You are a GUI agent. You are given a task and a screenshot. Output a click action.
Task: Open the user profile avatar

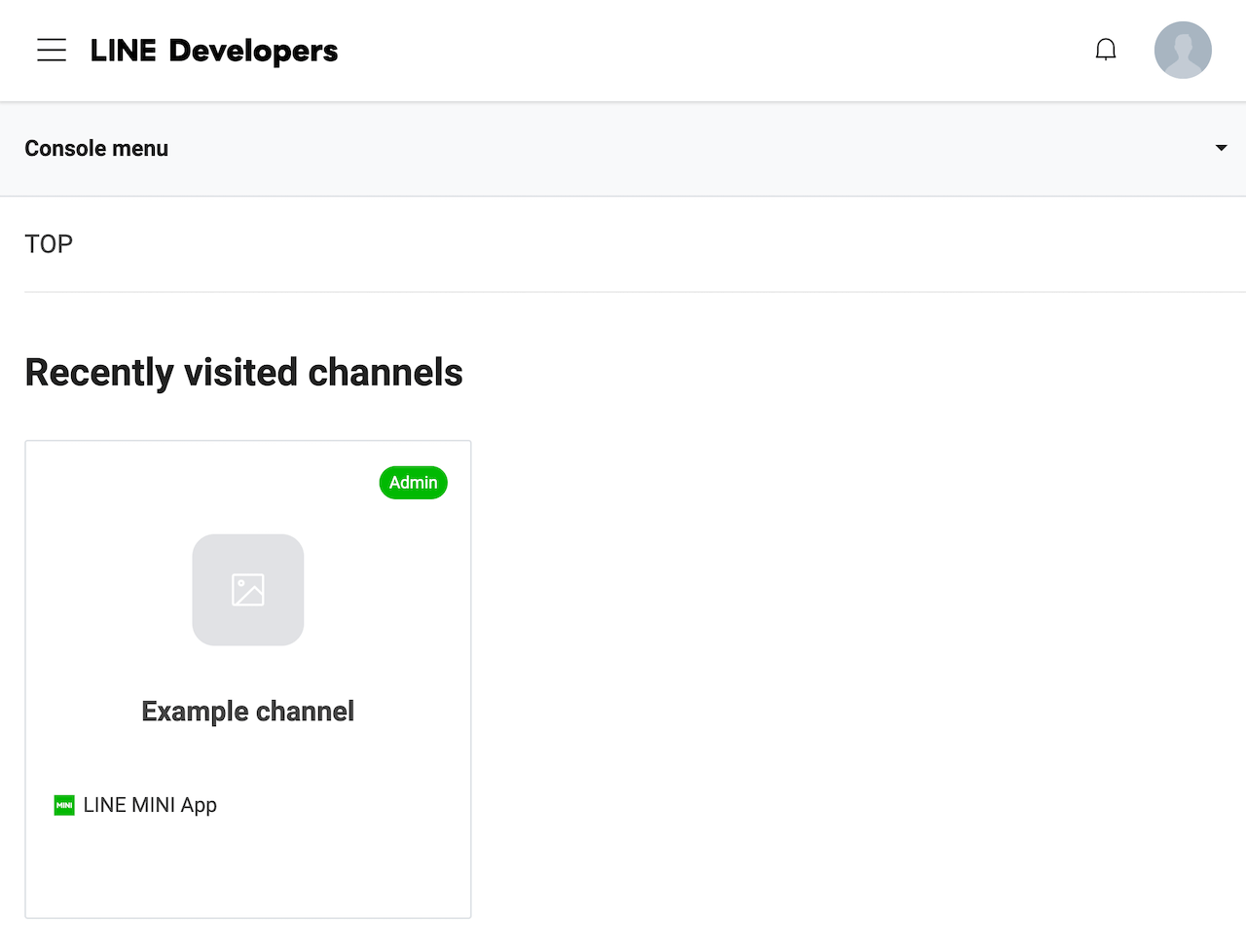[1183, 50]
